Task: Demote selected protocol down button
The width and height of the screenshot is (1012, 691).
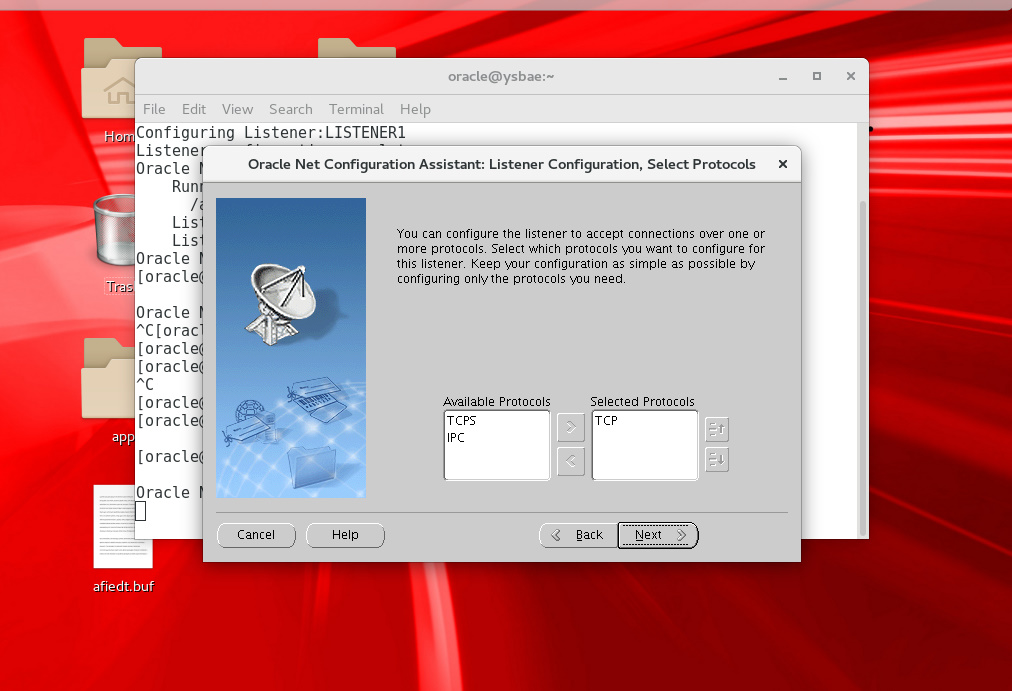Action: pyautogui.click(x=716, y=459)
